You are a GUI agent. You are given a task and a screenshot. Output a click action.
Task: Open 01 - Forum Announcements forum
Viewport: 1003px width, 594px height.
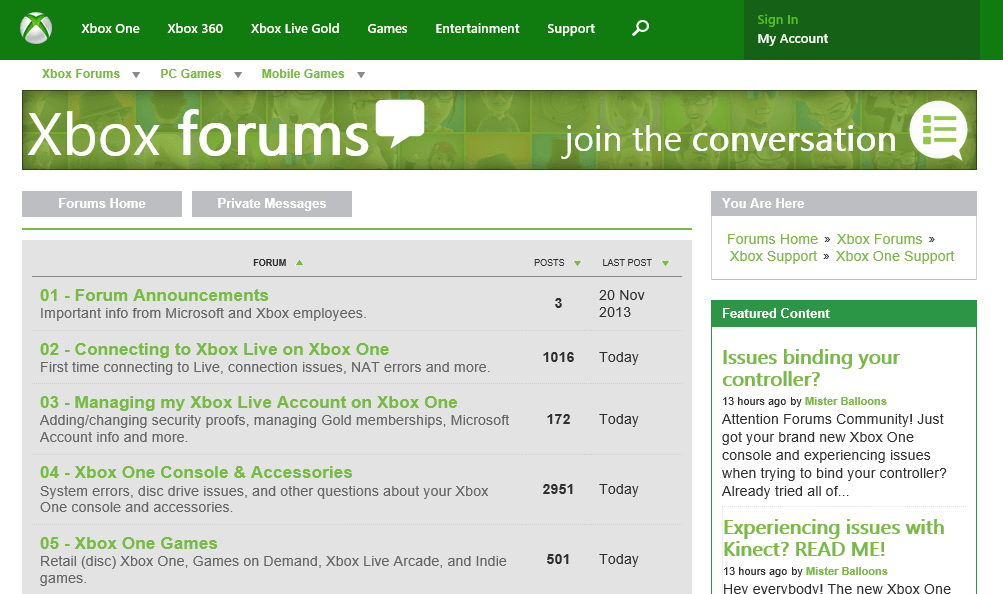point(154,295)
